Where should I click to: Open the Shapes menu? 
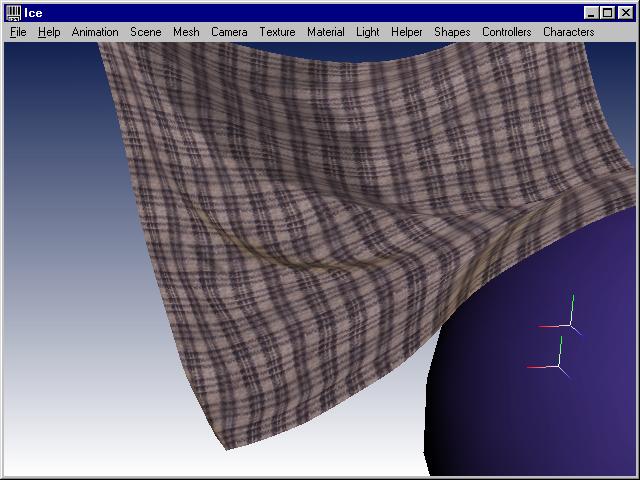(452, 32)
